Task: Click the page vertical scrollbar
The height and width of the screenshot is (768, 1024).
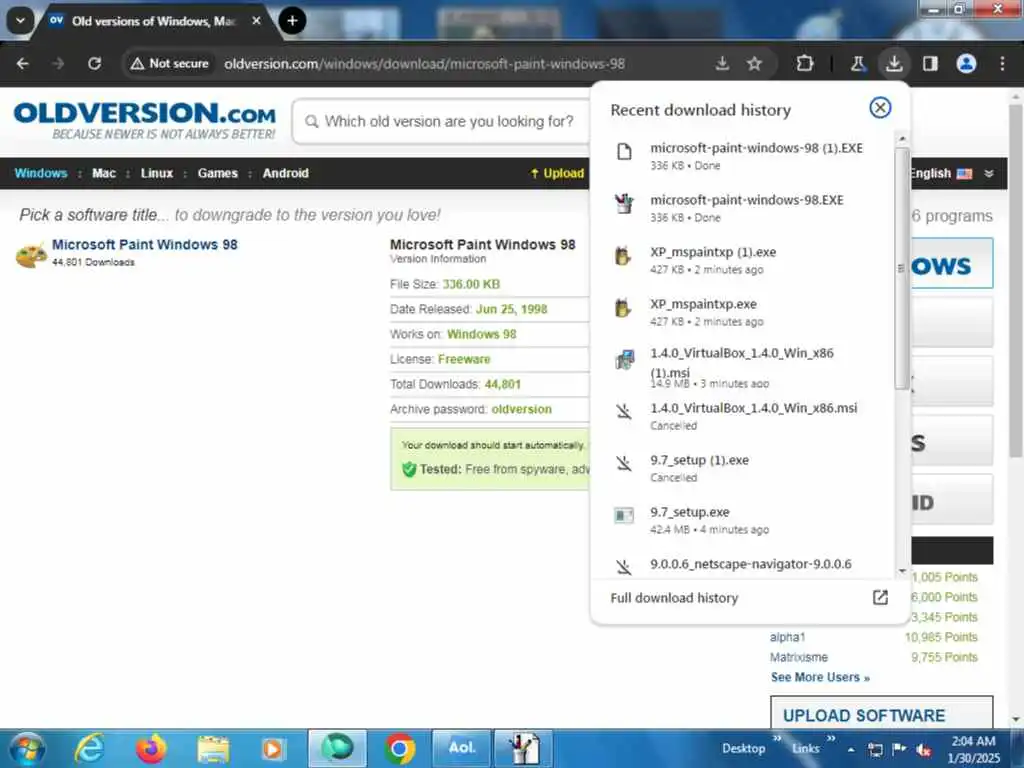Action: (1016, 281)
